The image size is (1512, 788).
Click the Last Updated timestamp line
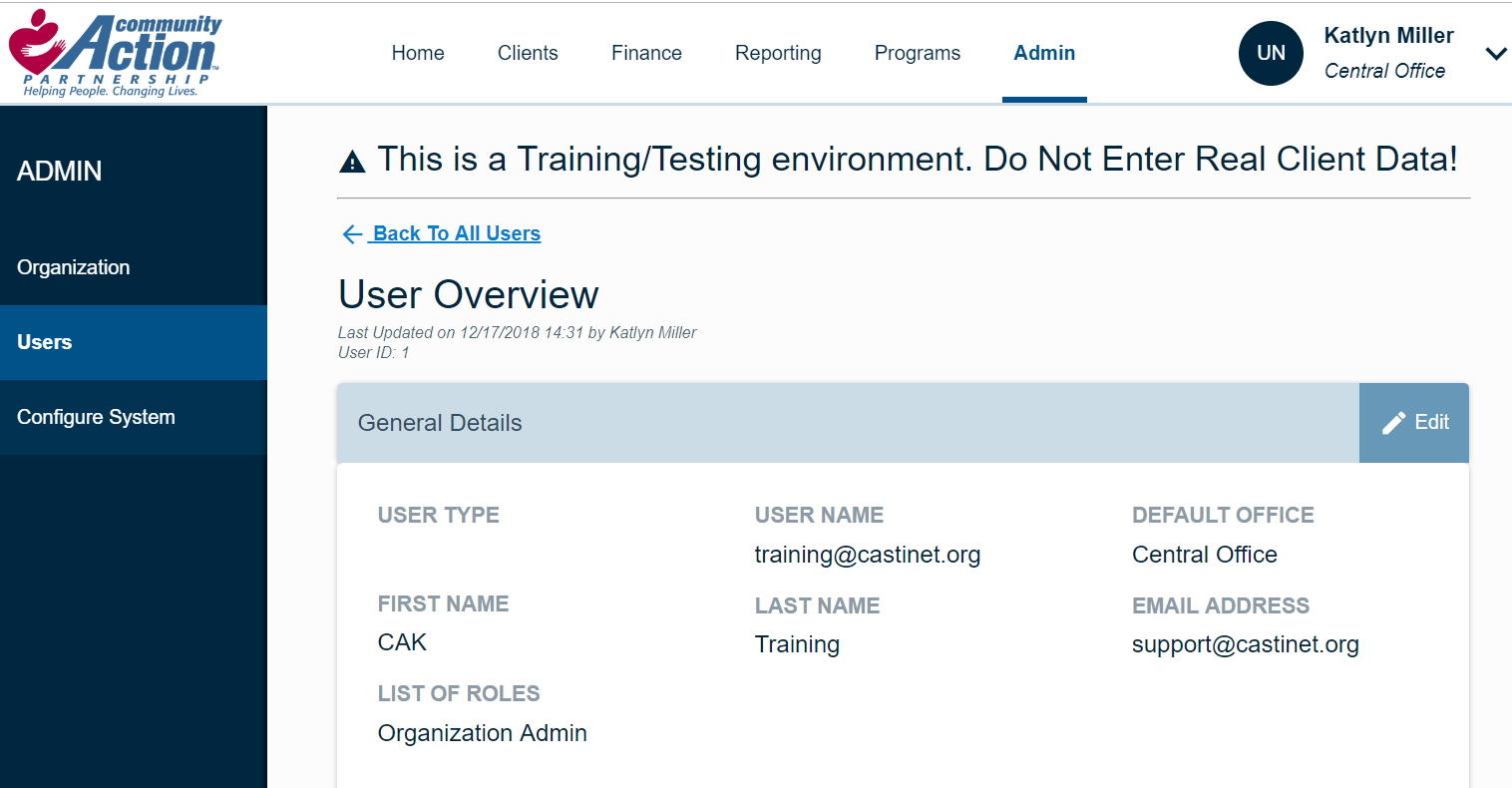click(x=517, y=332)
